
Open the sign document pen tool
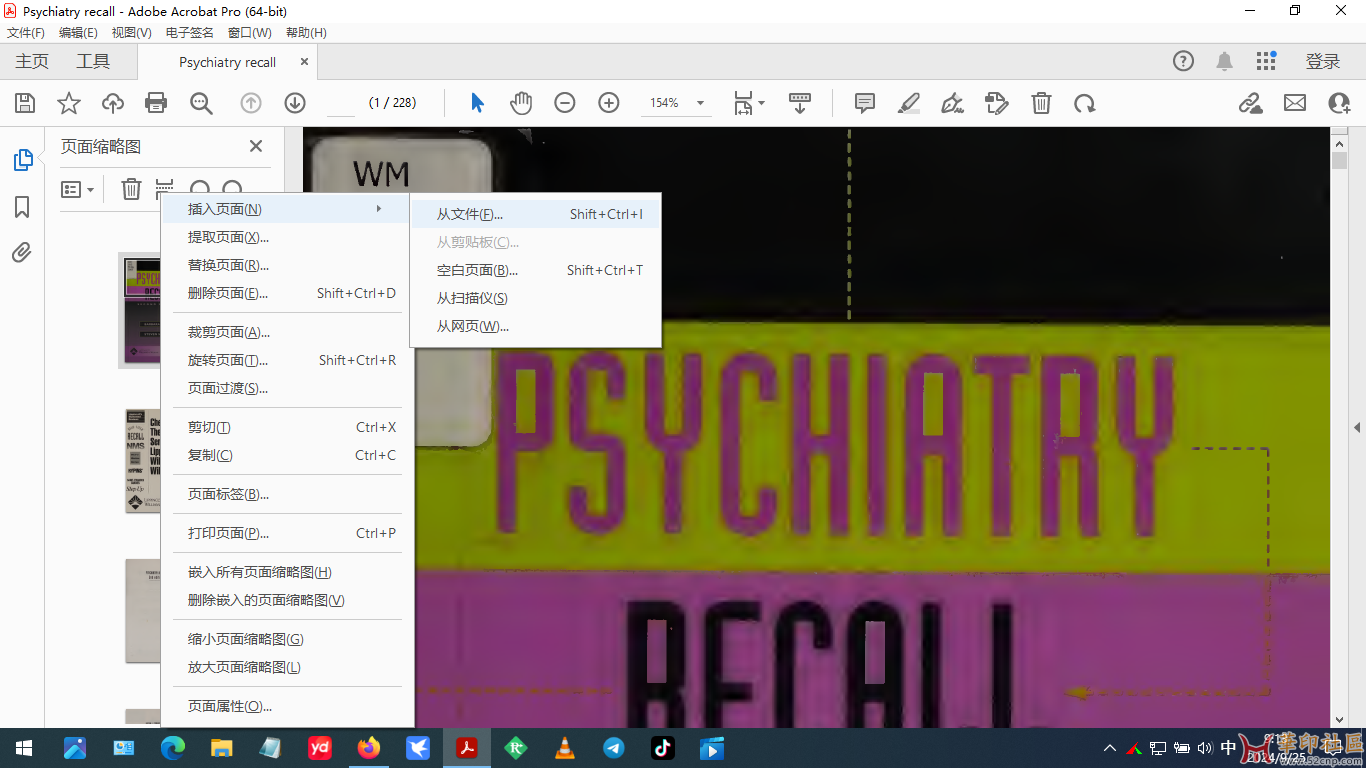click(953, 103)
